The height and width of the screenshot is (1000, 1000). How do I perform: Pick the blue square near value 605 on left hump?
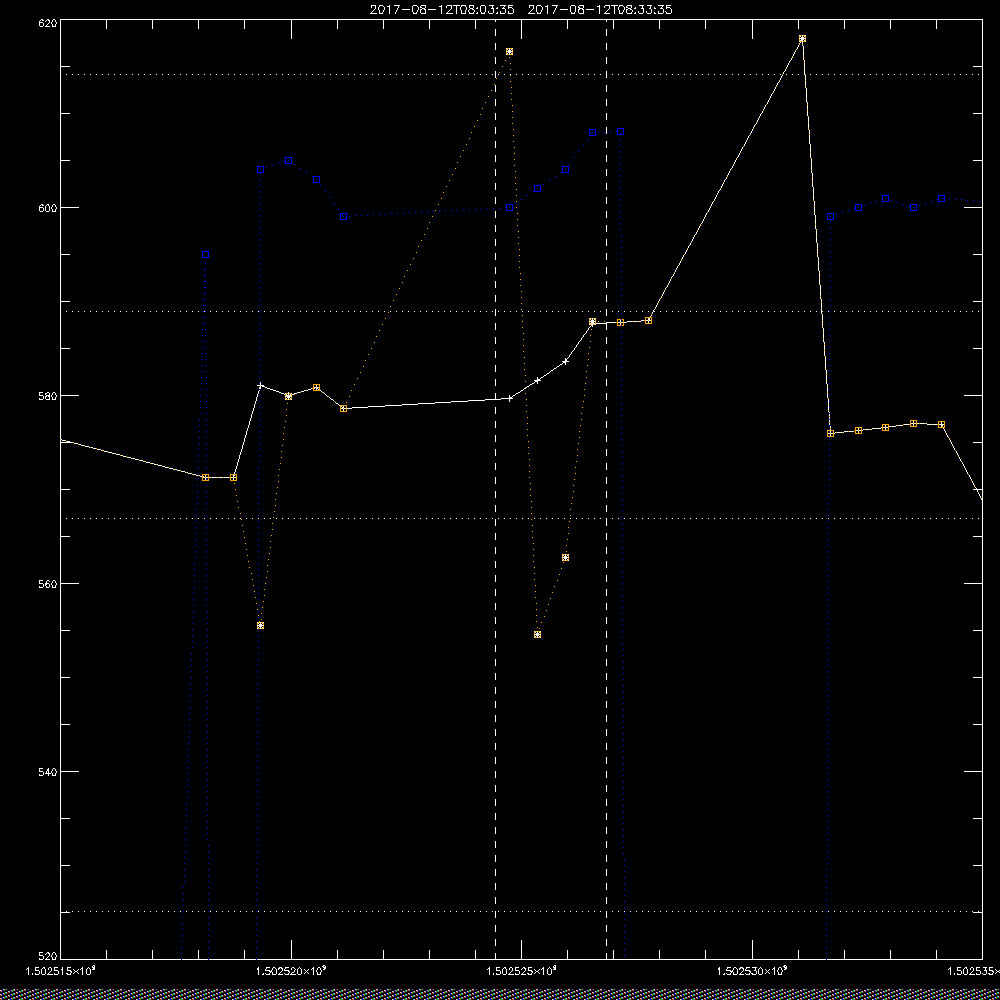(288, 161)
